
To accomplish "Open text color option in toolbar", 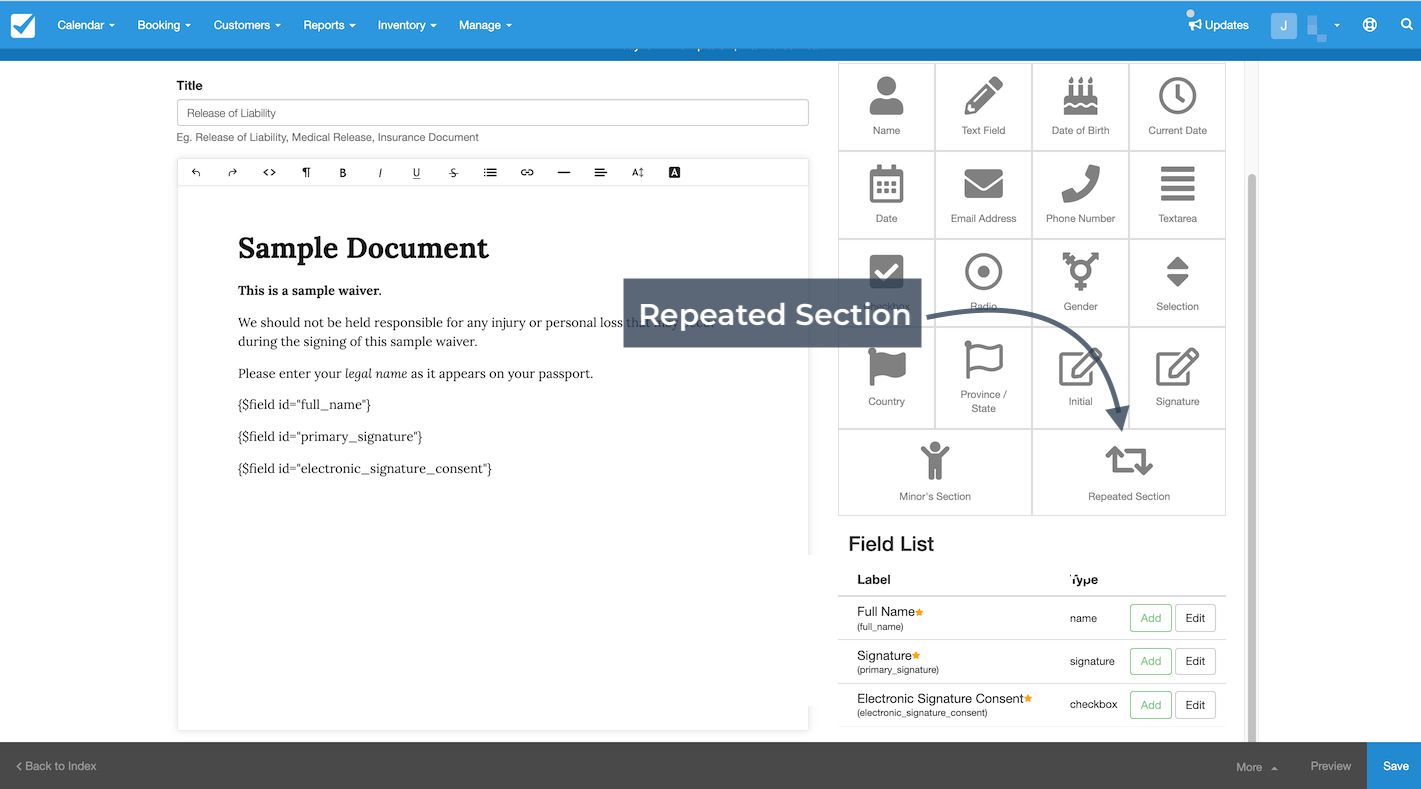I will [674, 173].
